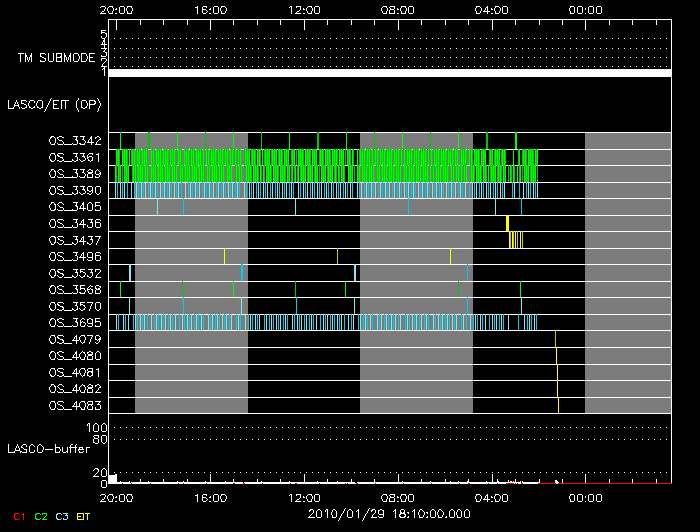Click the OS_3570 row label
Image resolution: width=700 pixels, height=532 pixels.
(74, 306)
